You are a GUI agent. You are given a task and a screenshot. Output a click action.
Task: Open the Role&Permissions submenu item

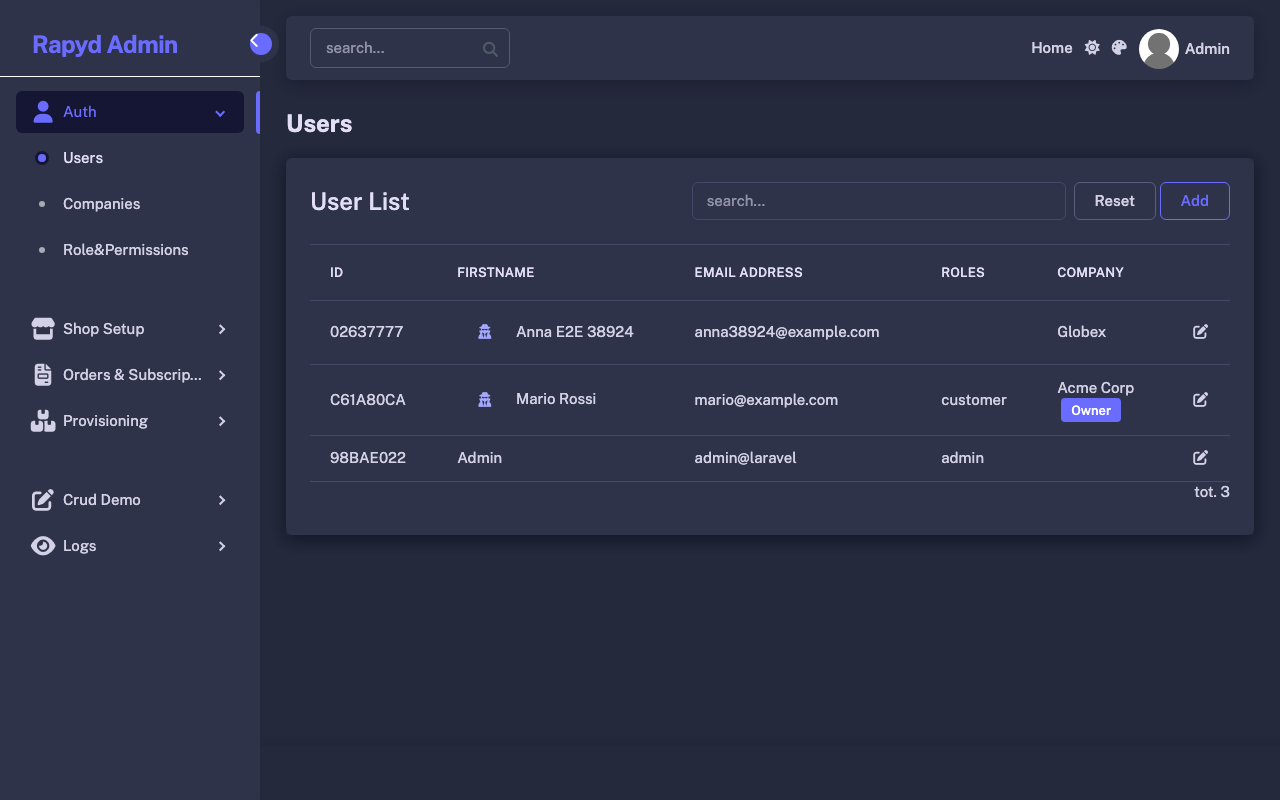tap(130, 250)
